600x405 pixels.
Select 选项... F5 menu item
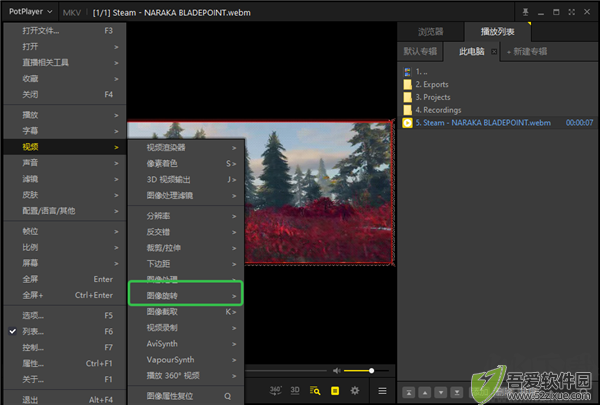coord(65,315)
